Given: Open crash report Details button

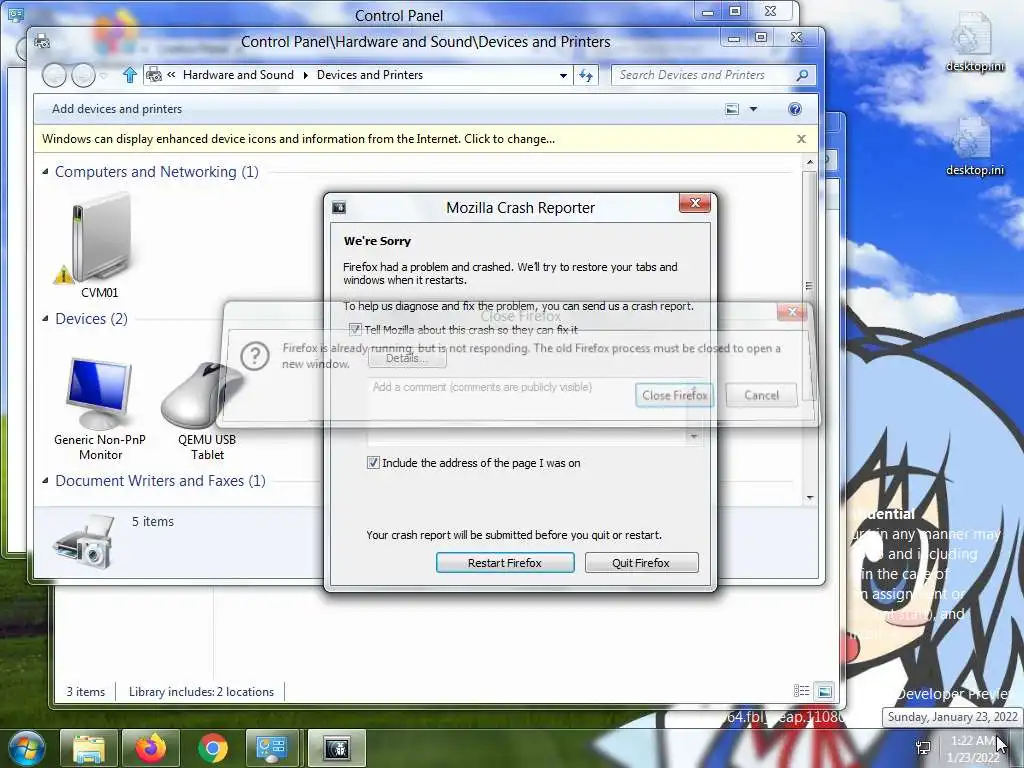Looking at the screenshot, I should tap(408, 359).
